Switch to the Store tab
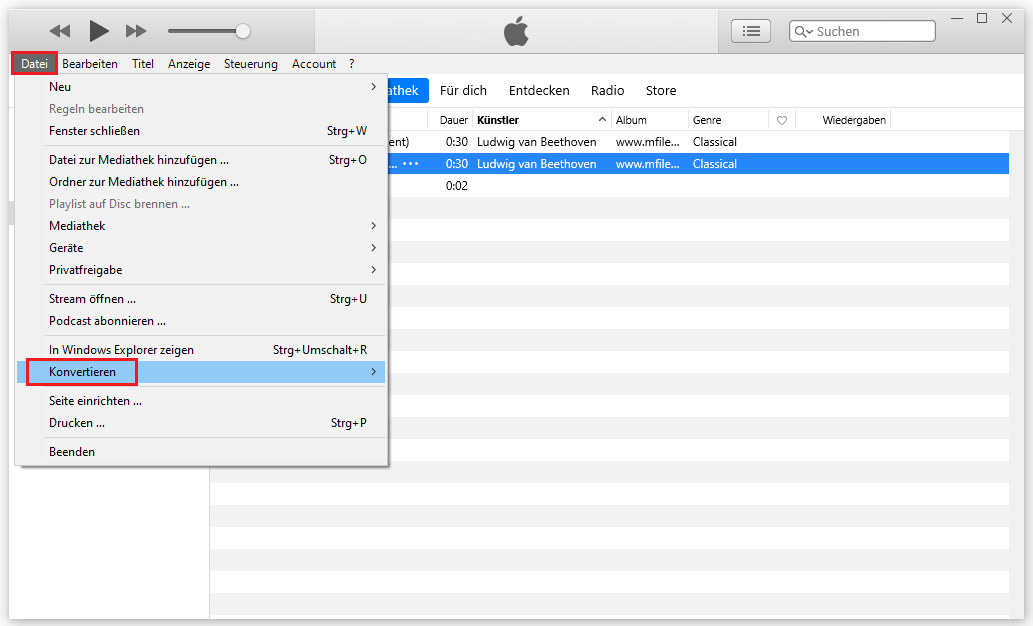The width and height of the screenshot is (1033, 626). click(661, 90)
